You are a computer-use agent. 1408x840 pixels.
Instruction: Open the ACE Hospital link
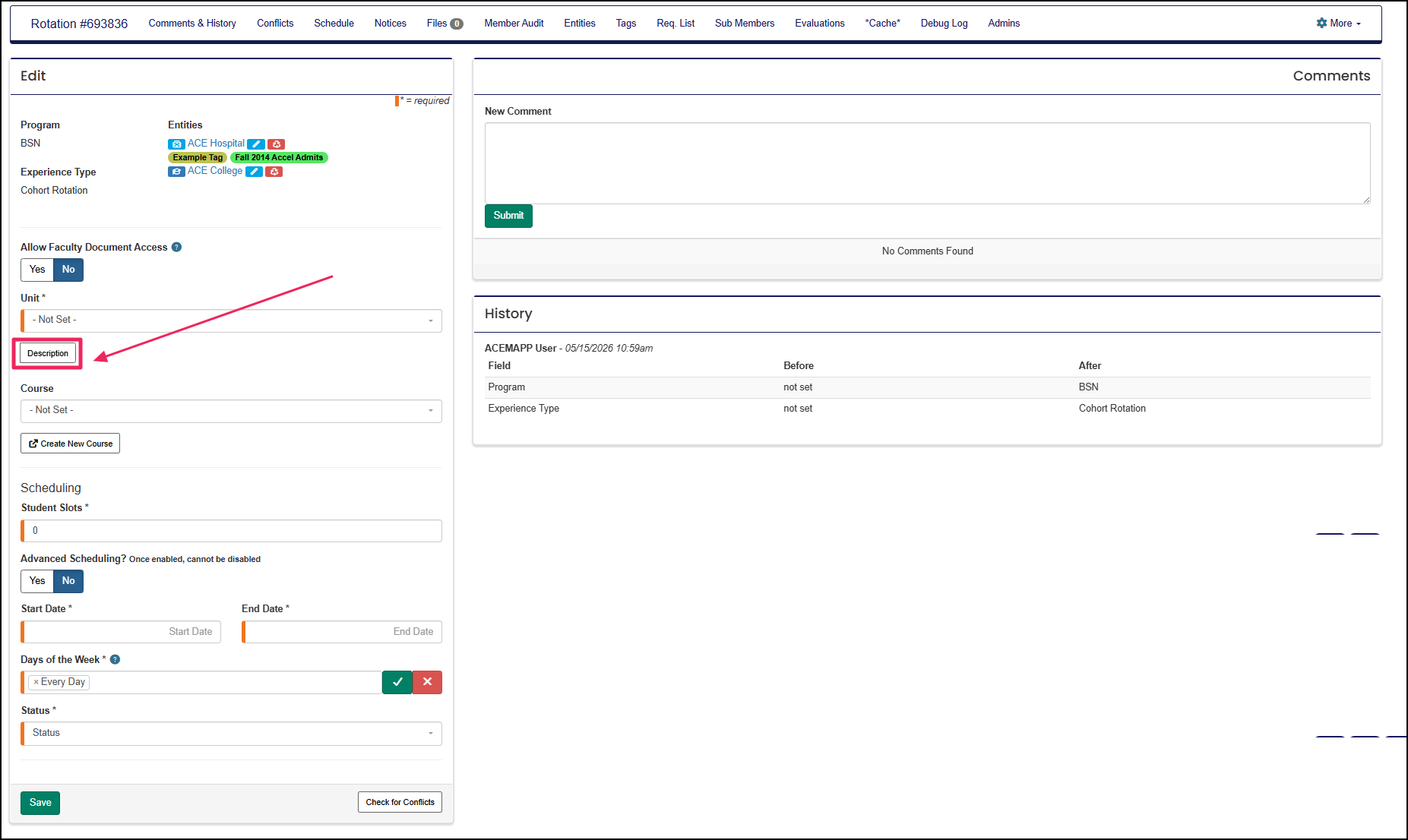(x=216, y=144)
